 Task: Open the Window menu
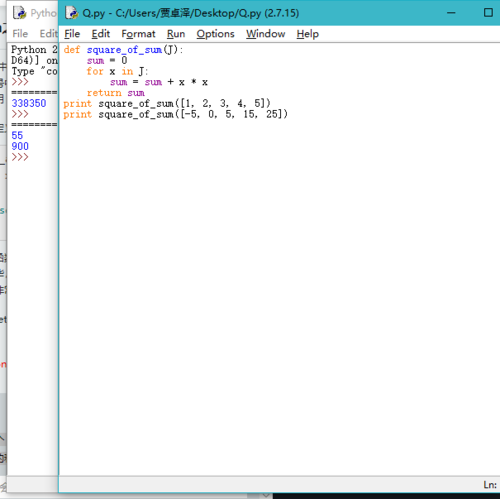pyautogui.click(x=265, y=34)
